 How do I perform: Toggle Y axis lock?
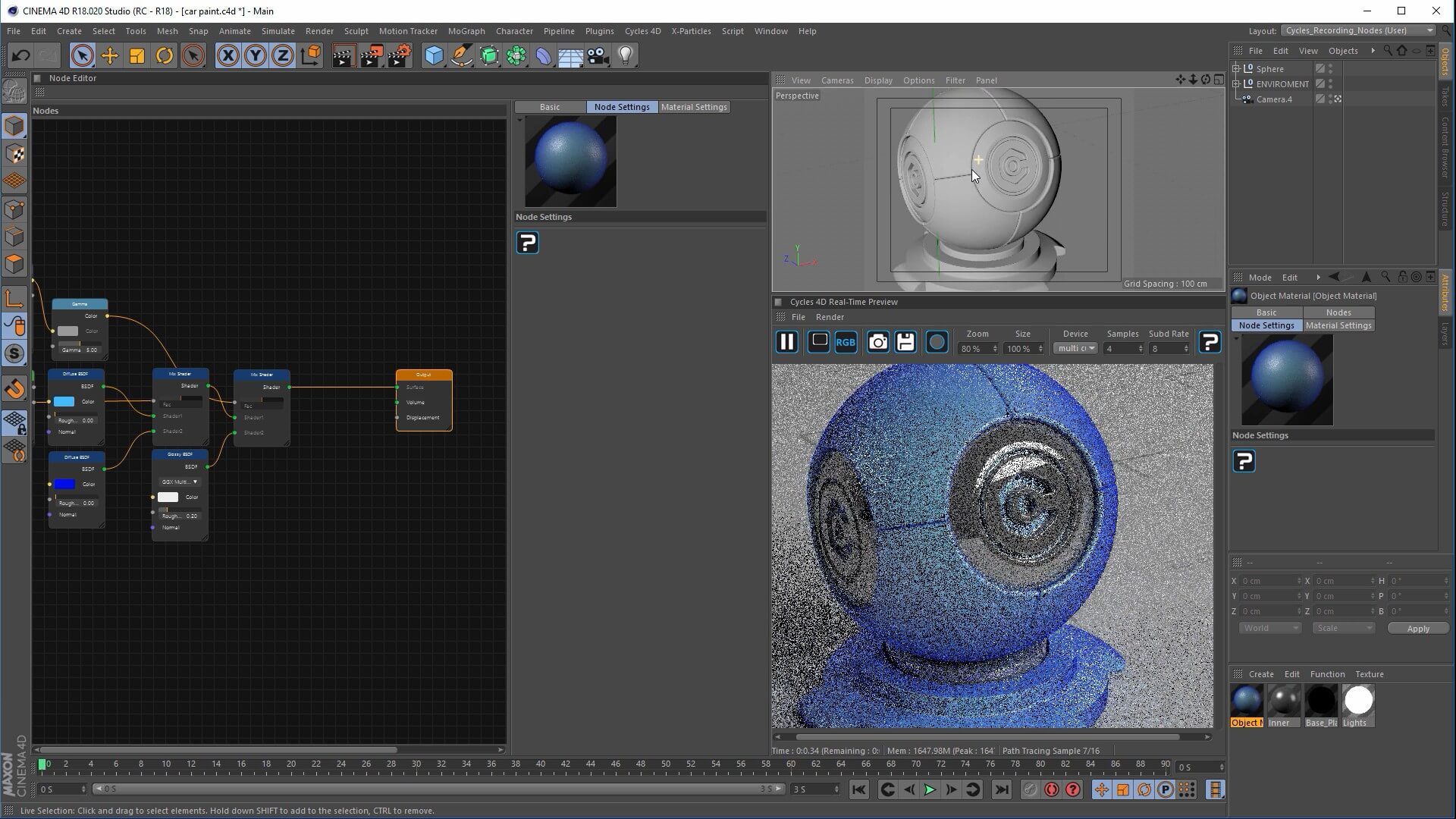[x=256, y=55]
